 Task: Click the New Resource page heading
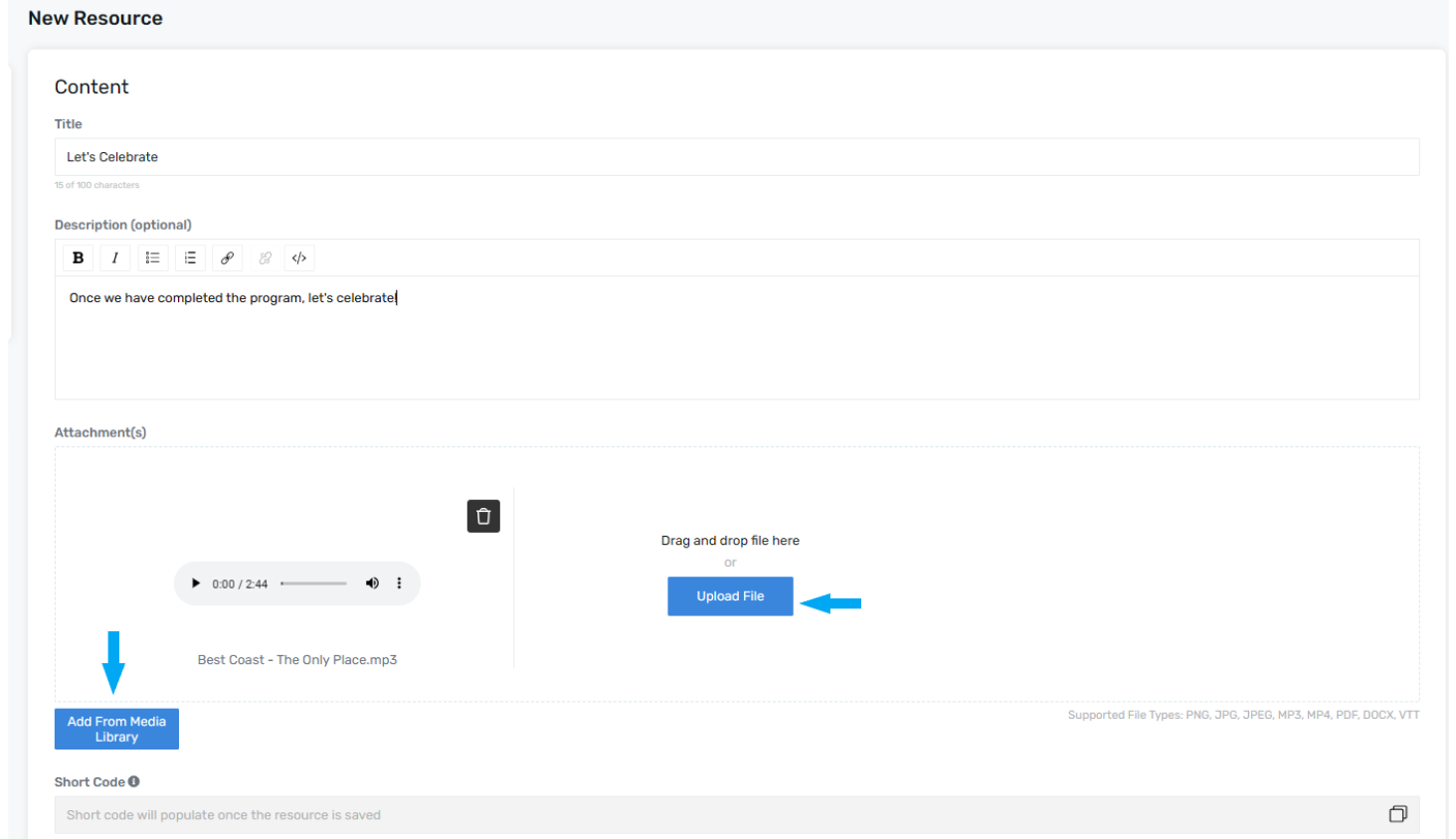(x=95, y=18)
